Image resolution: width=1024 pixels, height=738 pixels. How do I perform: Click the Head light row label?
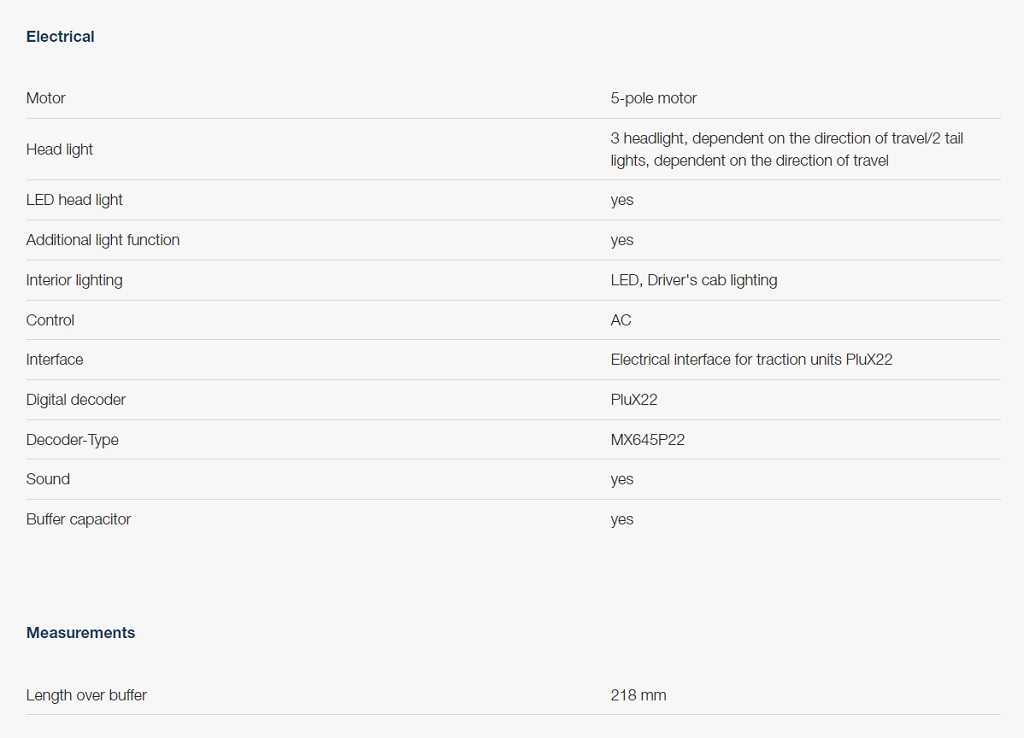59,149
